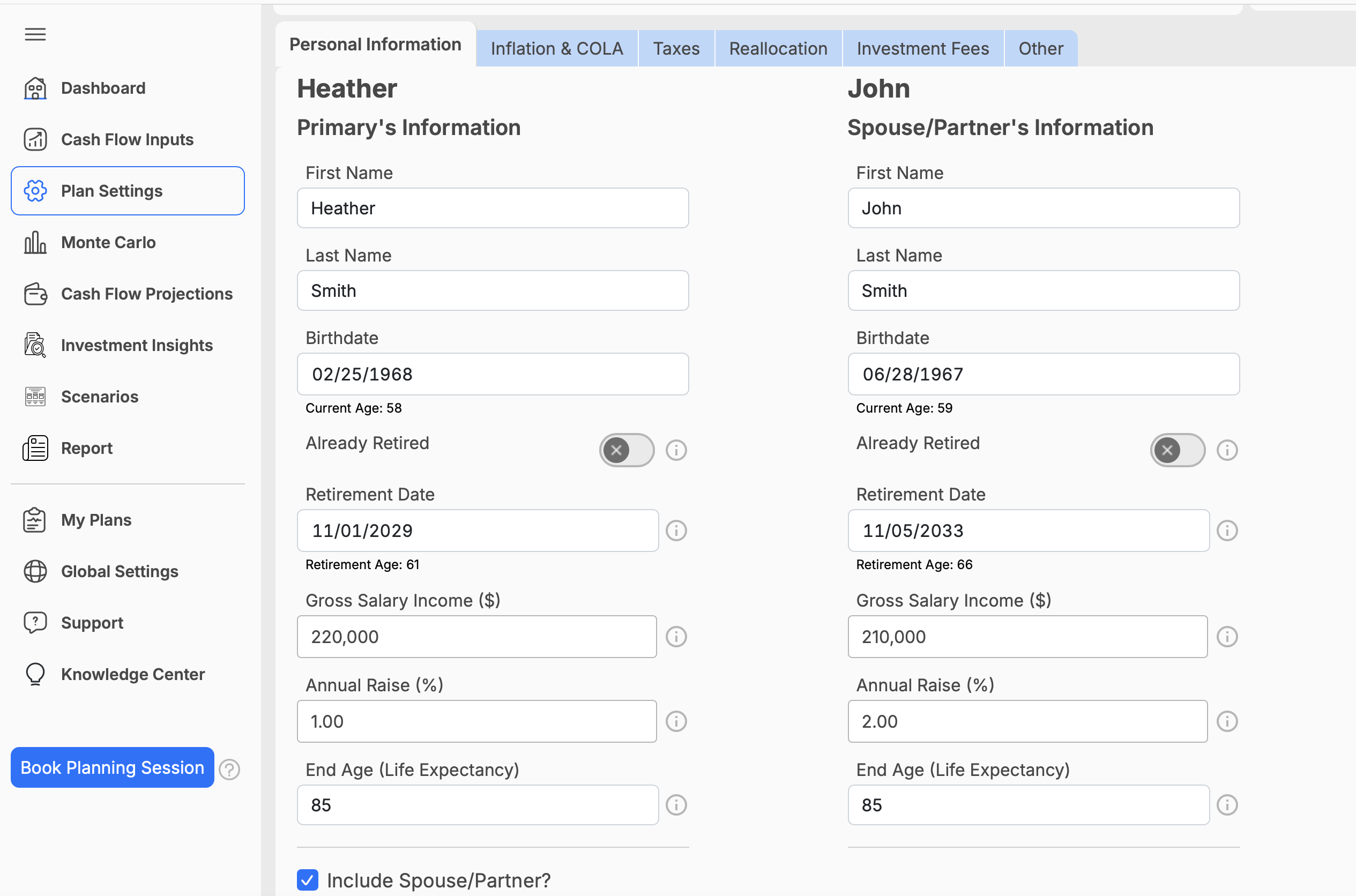Open My Plans in sidebar

96,520
